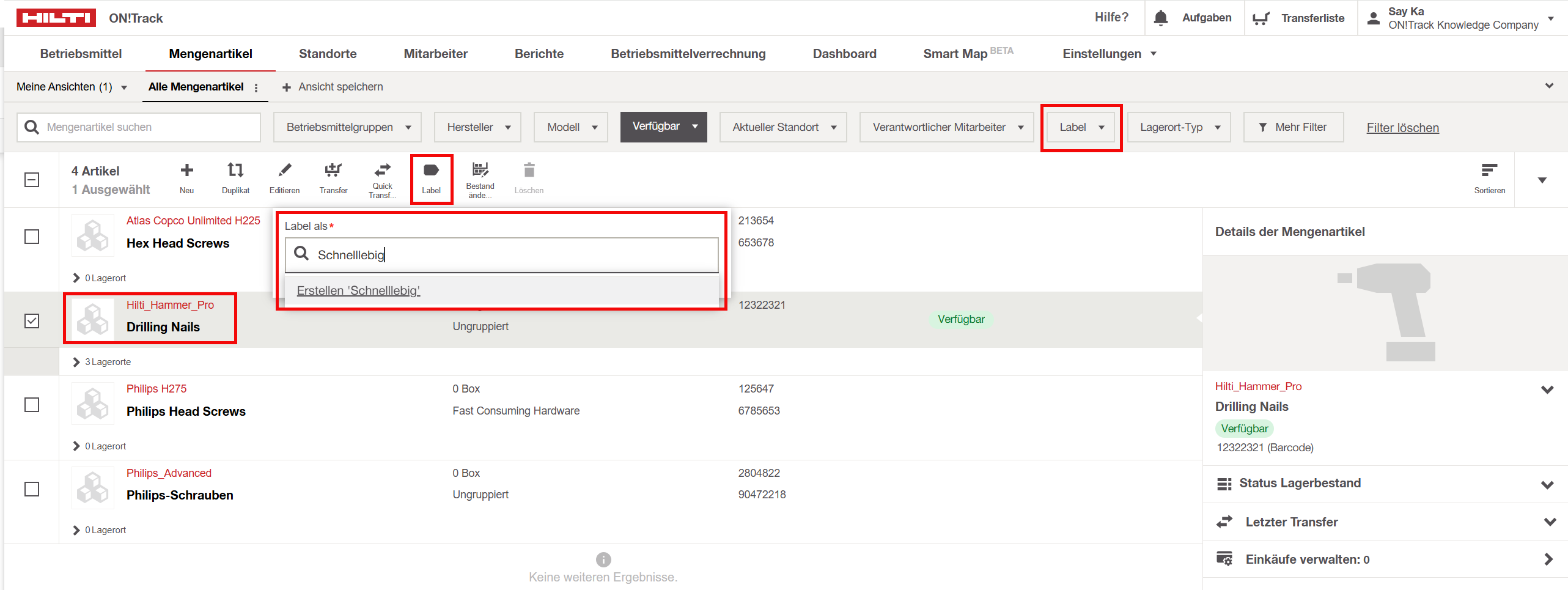
Task: Open the Philips_Advanced item link
Action: (x=169, y=473)
